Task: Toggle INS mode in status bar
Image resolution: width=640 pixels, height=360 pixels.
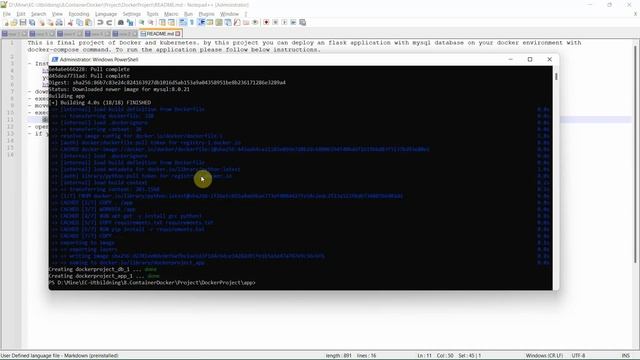Action: pos(625,356)
